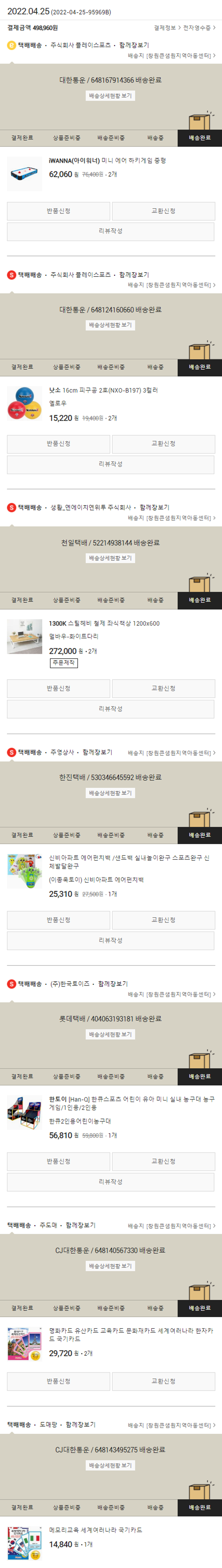Click the red S badge beside 주영상사

click(12, 752)
